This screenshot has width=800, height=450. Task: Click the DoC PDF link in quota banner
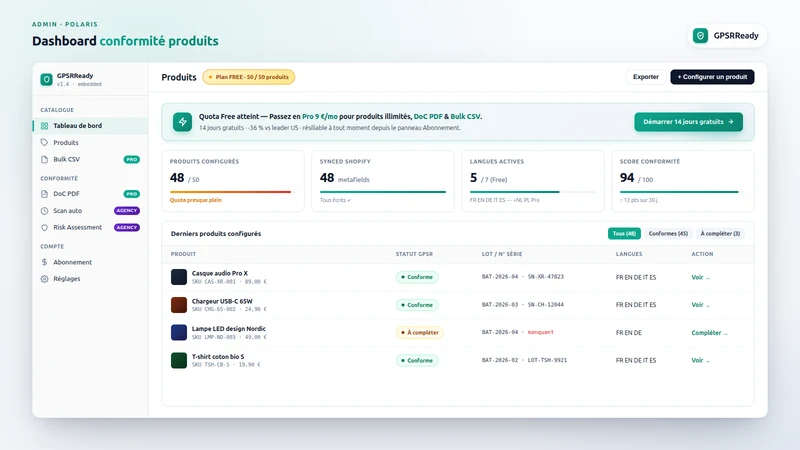(428, 116)
